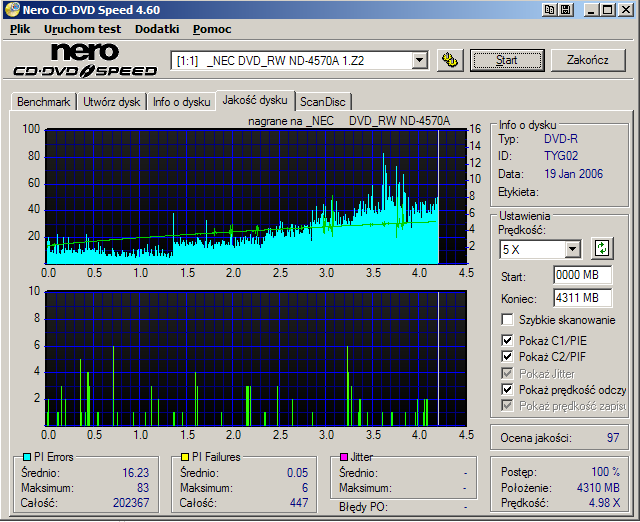640x522 pixels.
Task: Switch to the ScanDisc tab
Action: [322, 102]
